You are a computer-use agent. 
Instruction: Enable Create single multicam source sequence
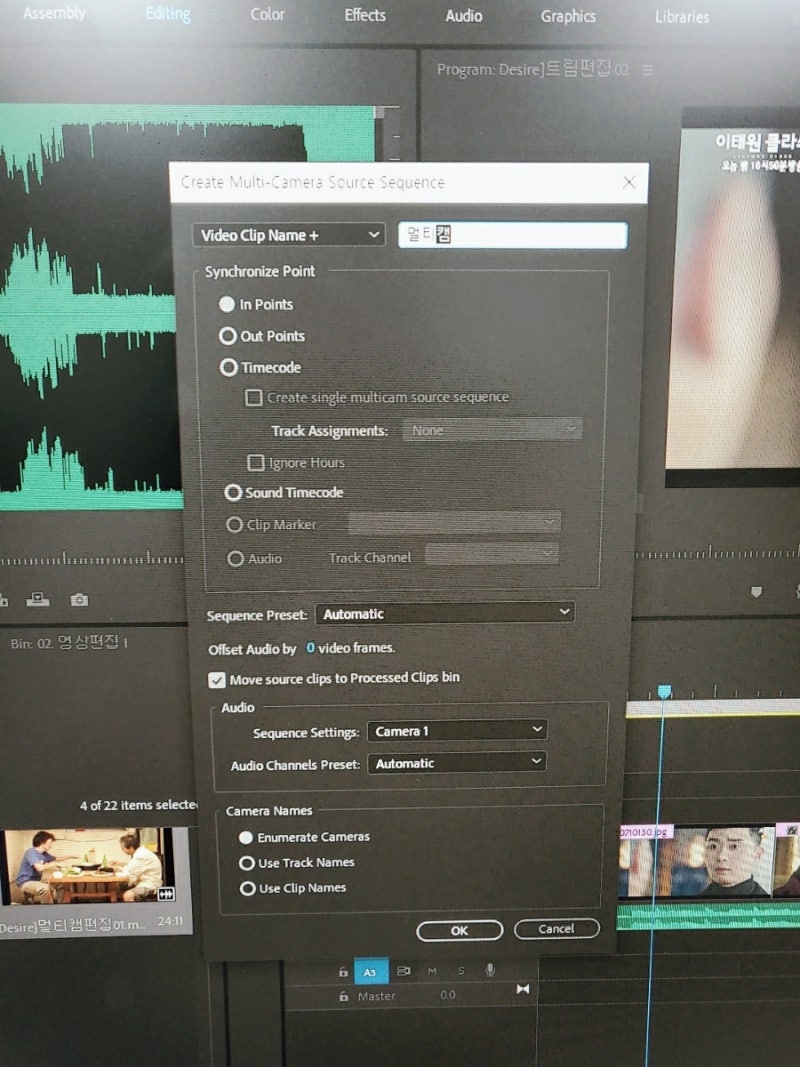click(254, 397)
